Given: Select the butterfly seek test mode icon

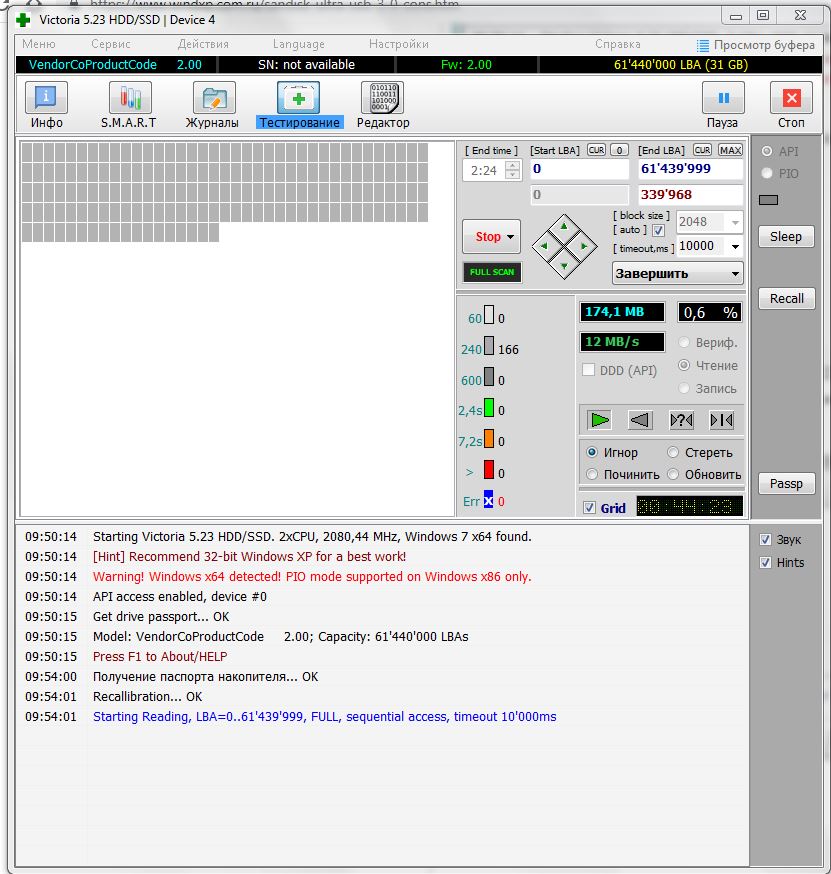Looking at the screenshot, I should [722, 420].
